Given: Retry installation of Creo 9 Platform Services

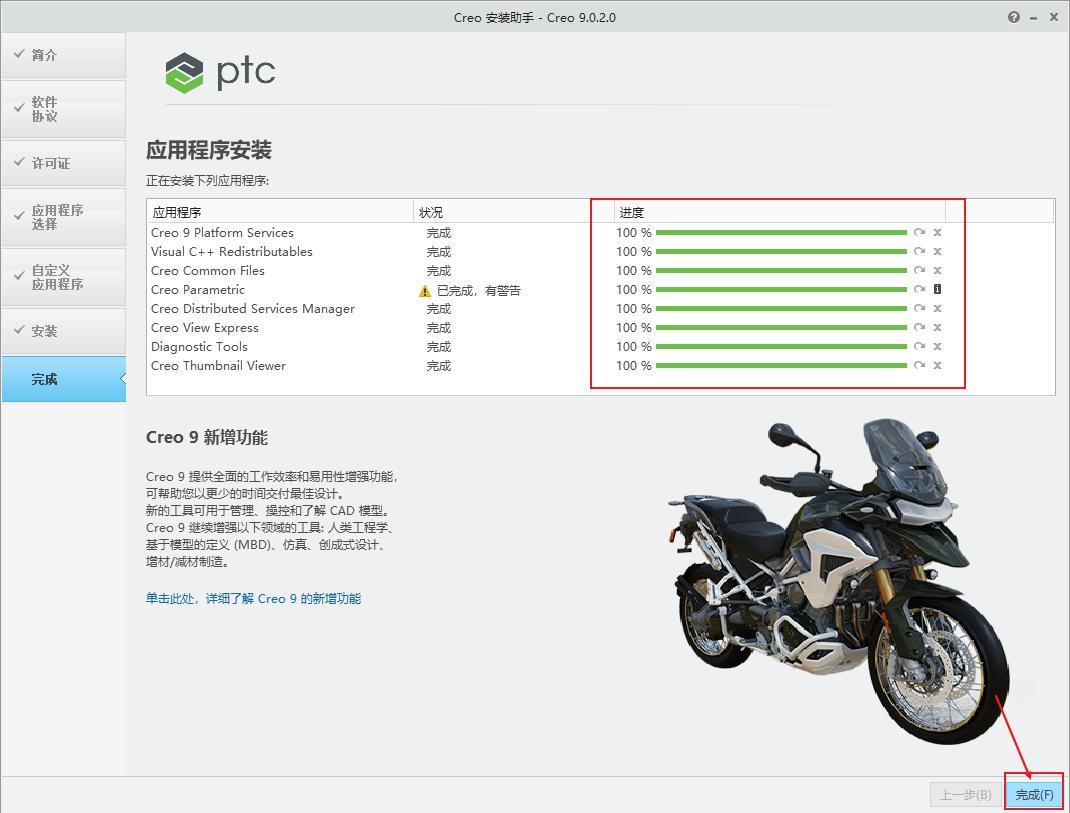Looking at the screenshot, I should tap(919, 232).
